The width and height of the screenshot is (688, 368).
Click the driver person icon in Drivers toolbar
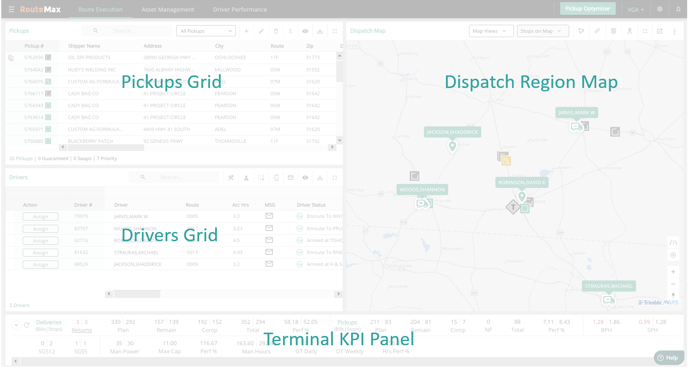[x=246, y=178]
